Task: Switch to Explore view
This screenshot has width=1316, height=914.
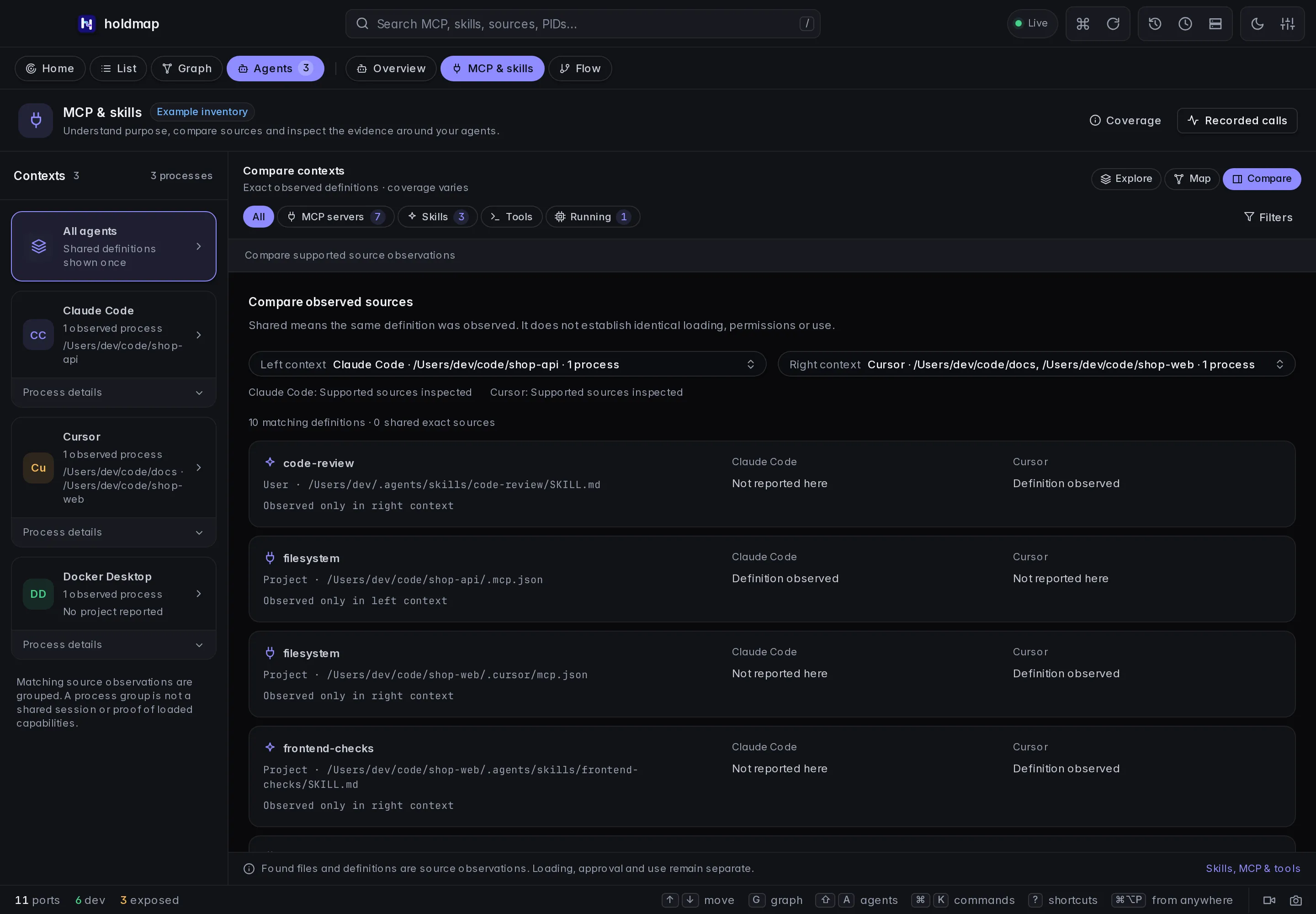Action: click(x=1126, y=179)
